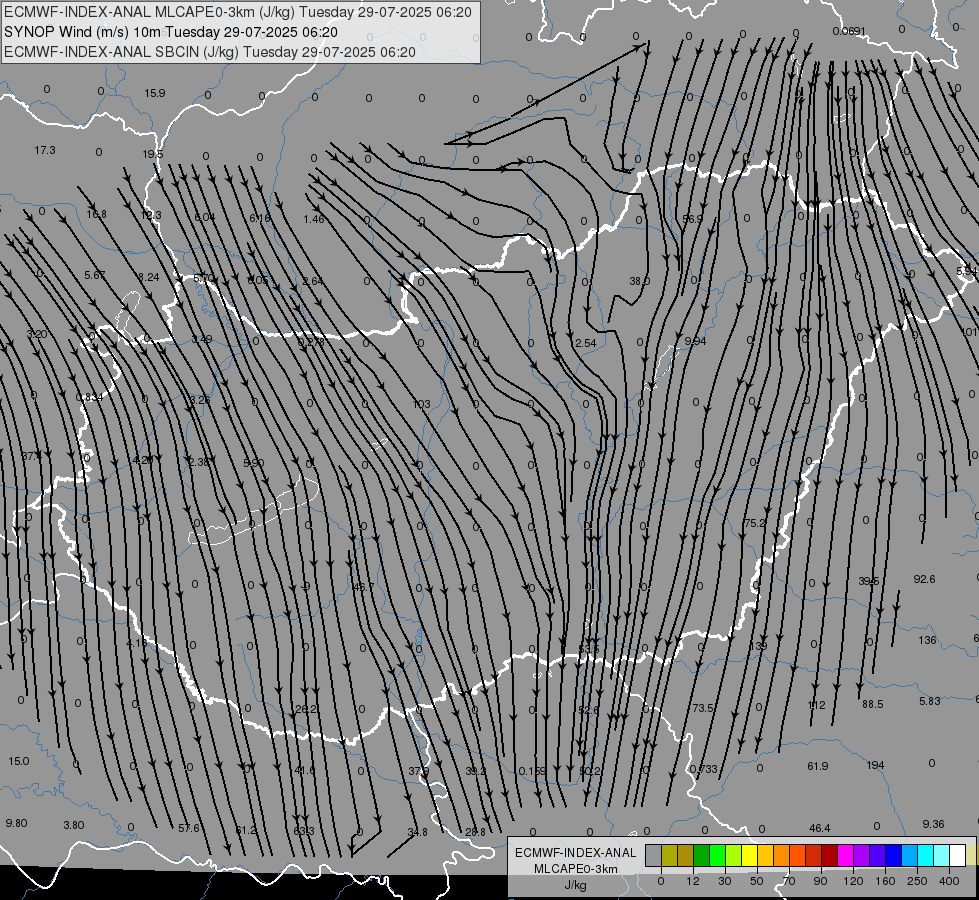Click the 'ECMWF-INDEX-ANAL MLCAPE0-3km' header line
979x900 pixels.
238,12
